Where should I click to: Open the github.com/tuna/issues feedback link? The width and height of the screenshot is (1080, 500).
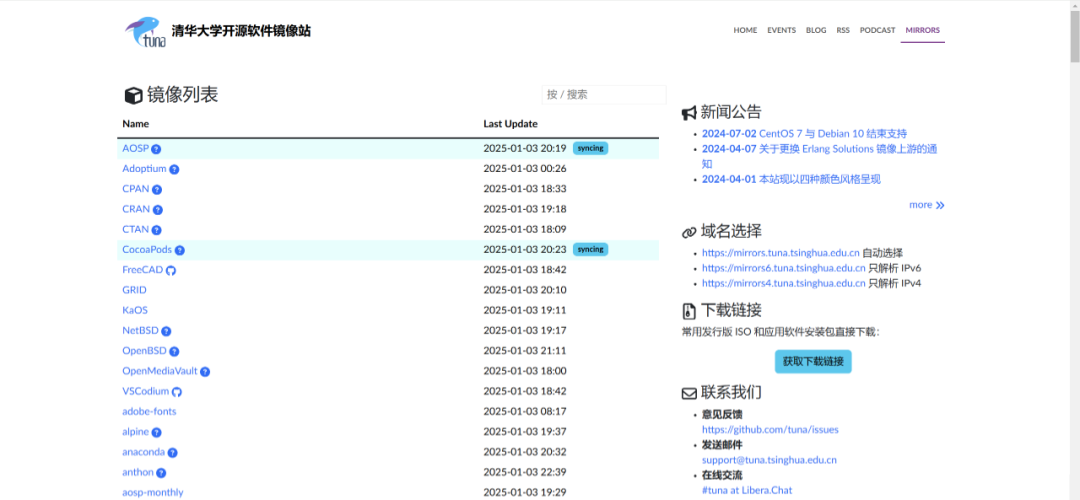pyautogui.click(x=770, y=430)
